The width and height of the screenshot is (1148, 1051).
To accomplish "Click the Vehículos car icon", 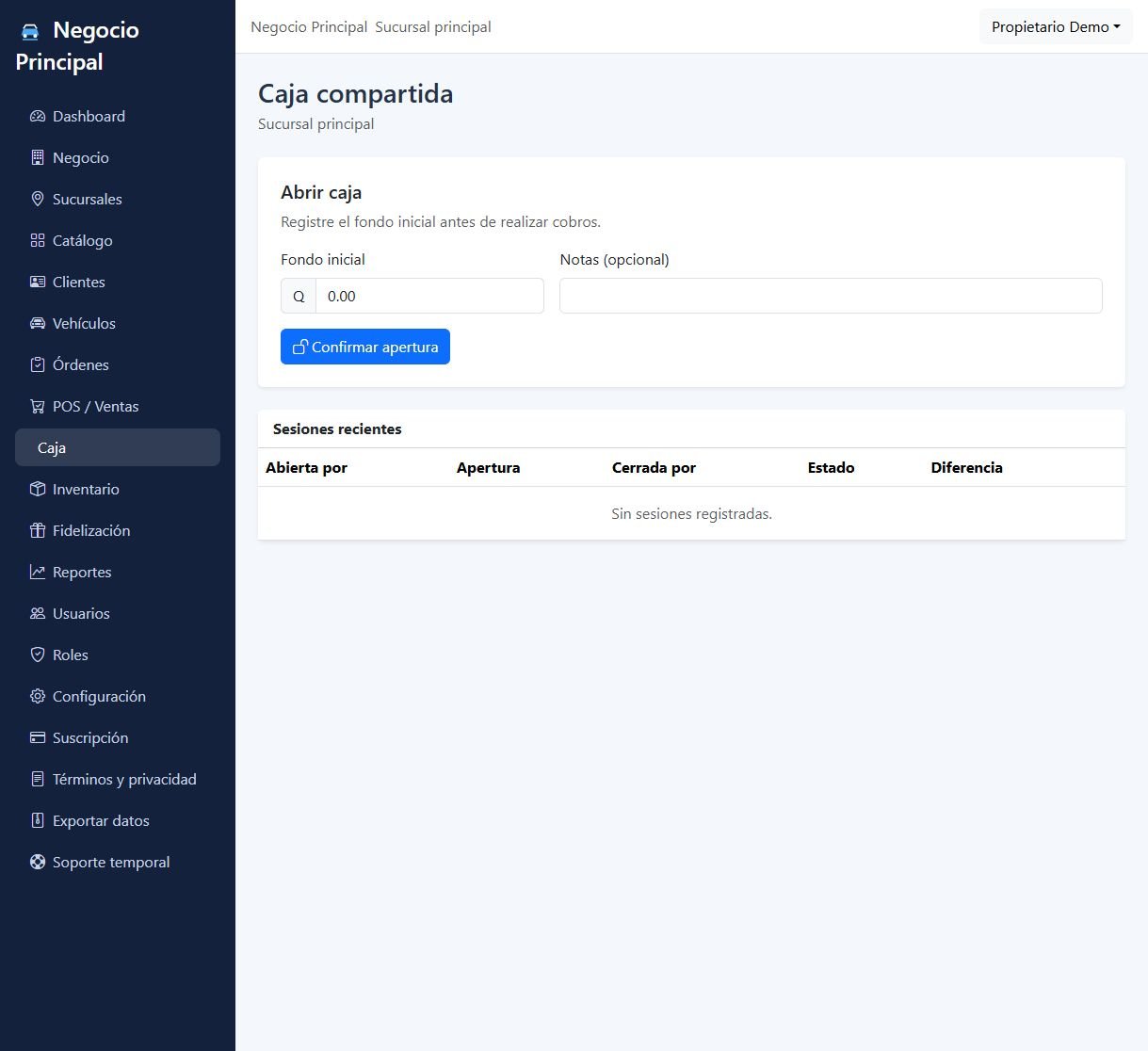I will (x=38, y=324).
